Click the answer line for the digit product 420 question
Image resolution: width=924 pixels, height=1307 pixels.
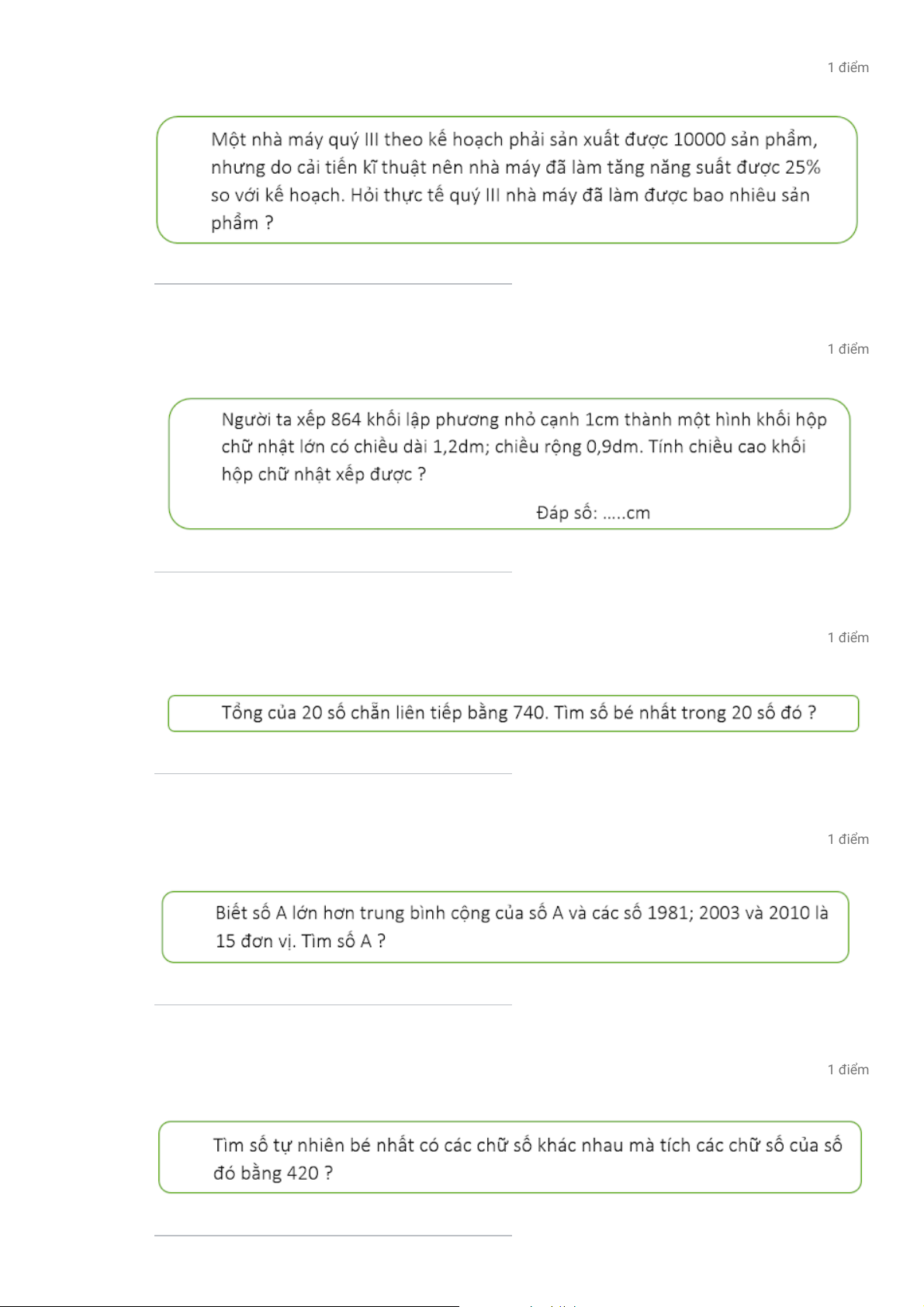pos(333,1227)
